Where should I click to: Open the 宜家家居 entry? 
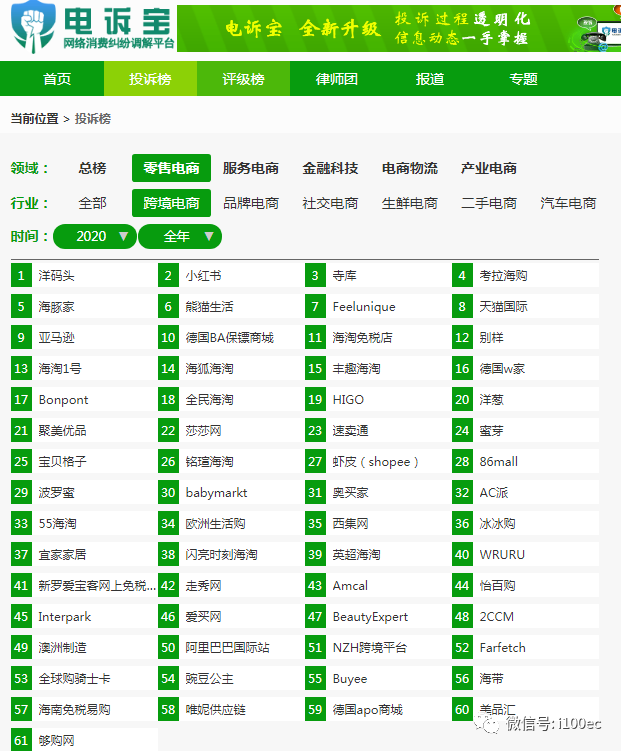pos(84,555)
